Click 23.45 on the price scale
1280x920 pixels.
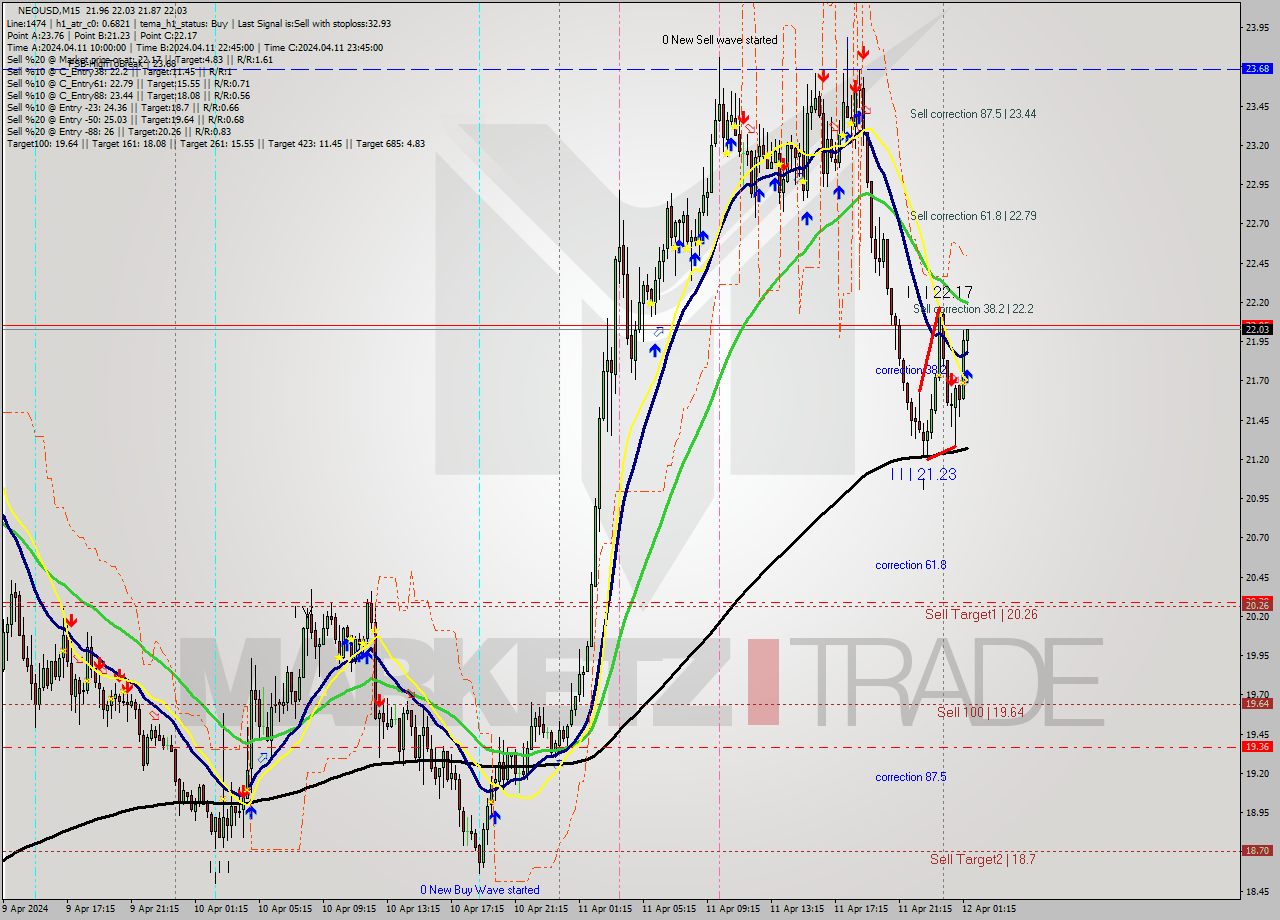[1257, 106]
